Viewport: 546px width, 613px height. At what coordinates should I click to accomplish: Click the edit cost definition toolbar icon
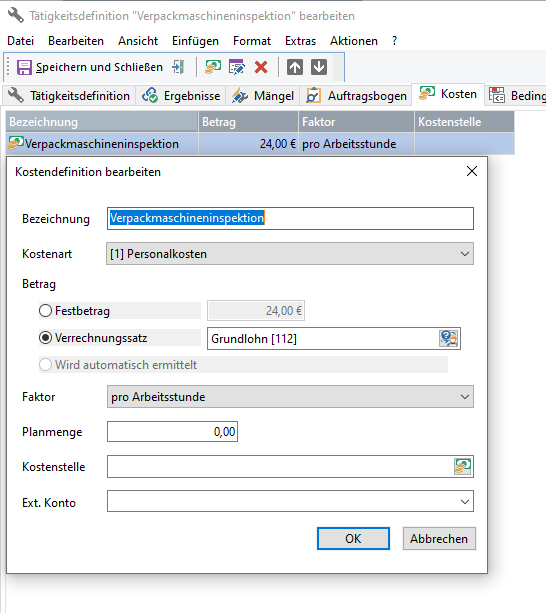pos(237,67)
